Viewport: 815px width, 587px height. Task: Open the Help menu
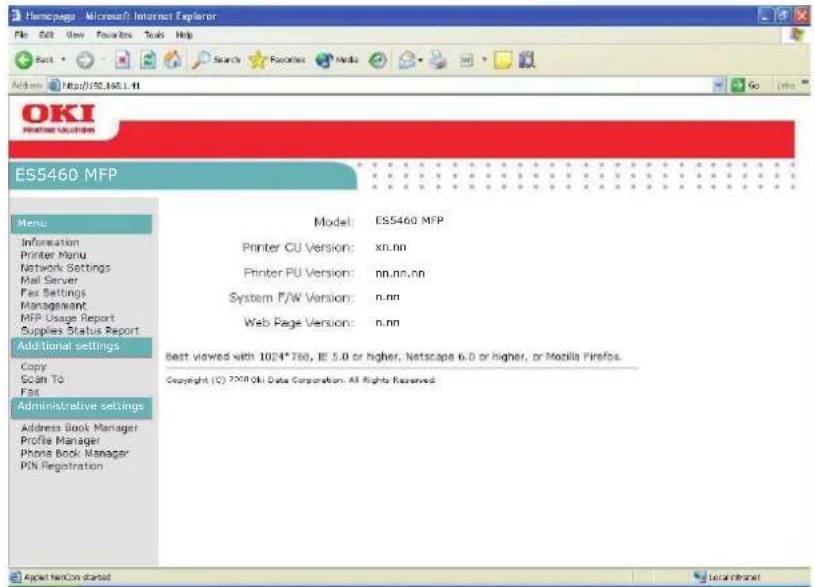(184, 35)
